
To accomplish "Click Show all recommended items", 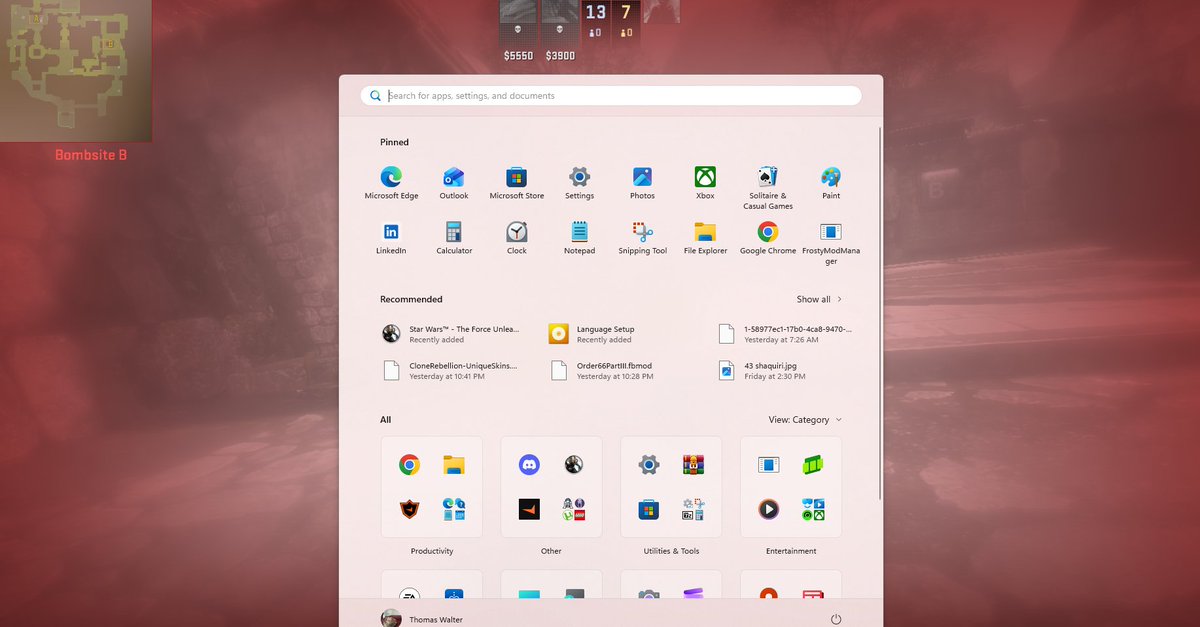I will [x=819, y=299].
